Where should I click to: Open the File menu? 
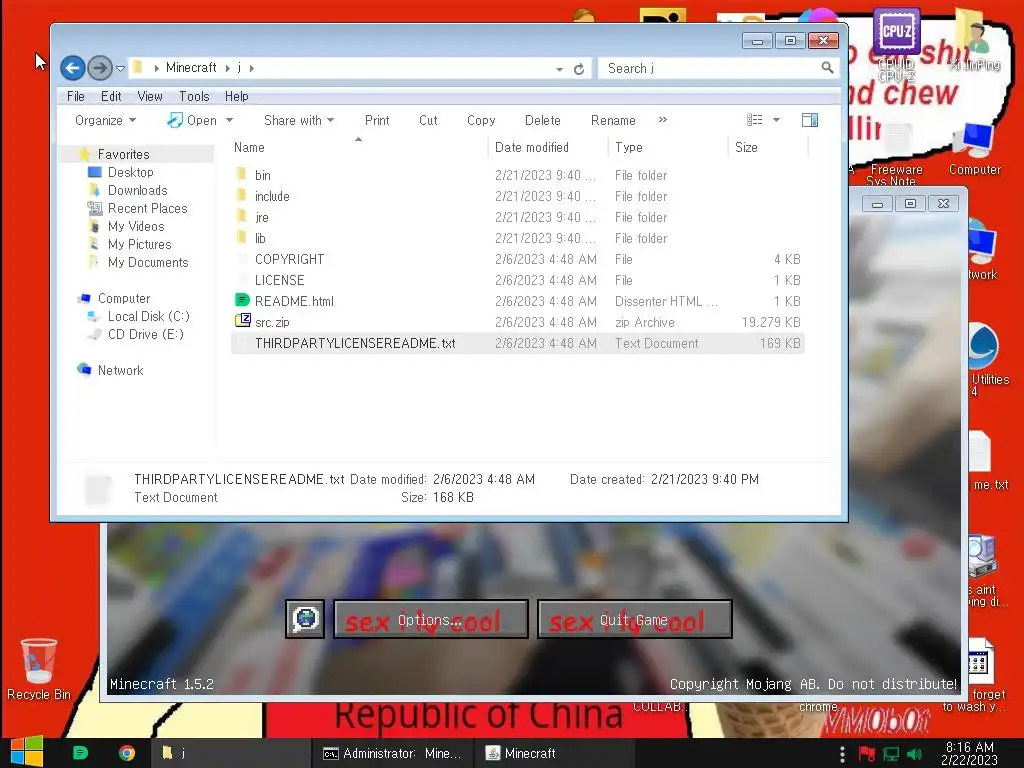tap(76, 96)
